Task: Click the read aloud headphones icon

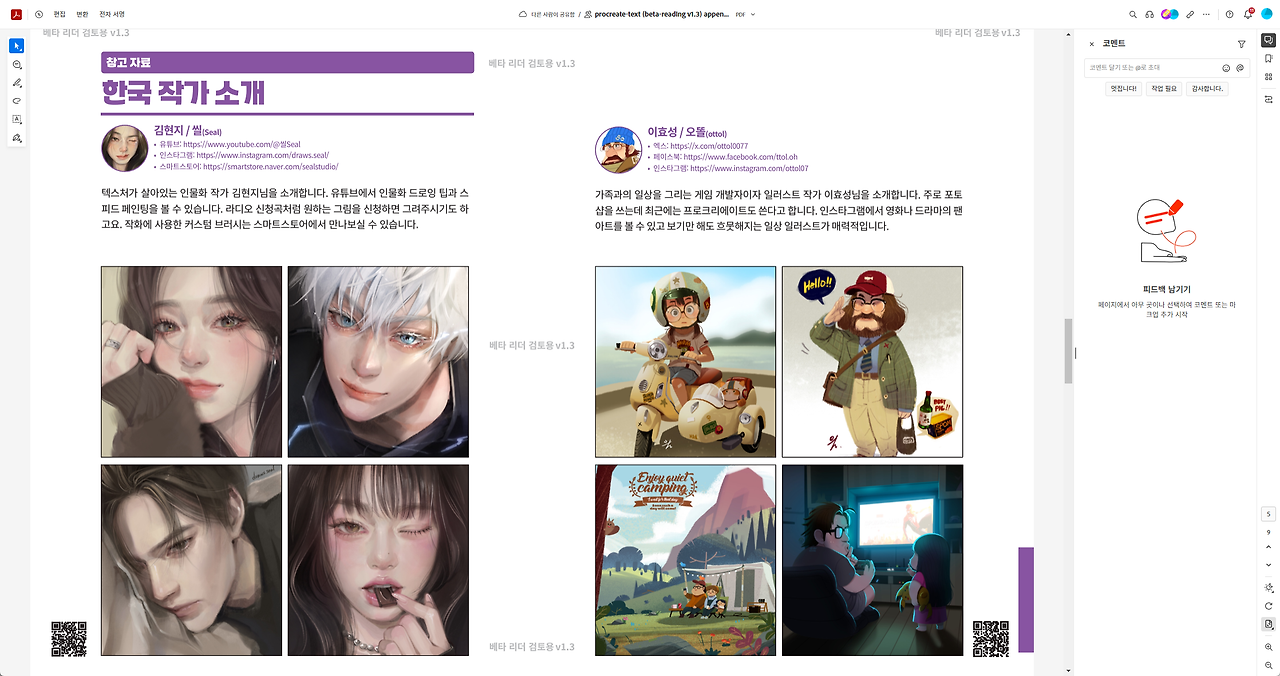Action: point(1150,14)
